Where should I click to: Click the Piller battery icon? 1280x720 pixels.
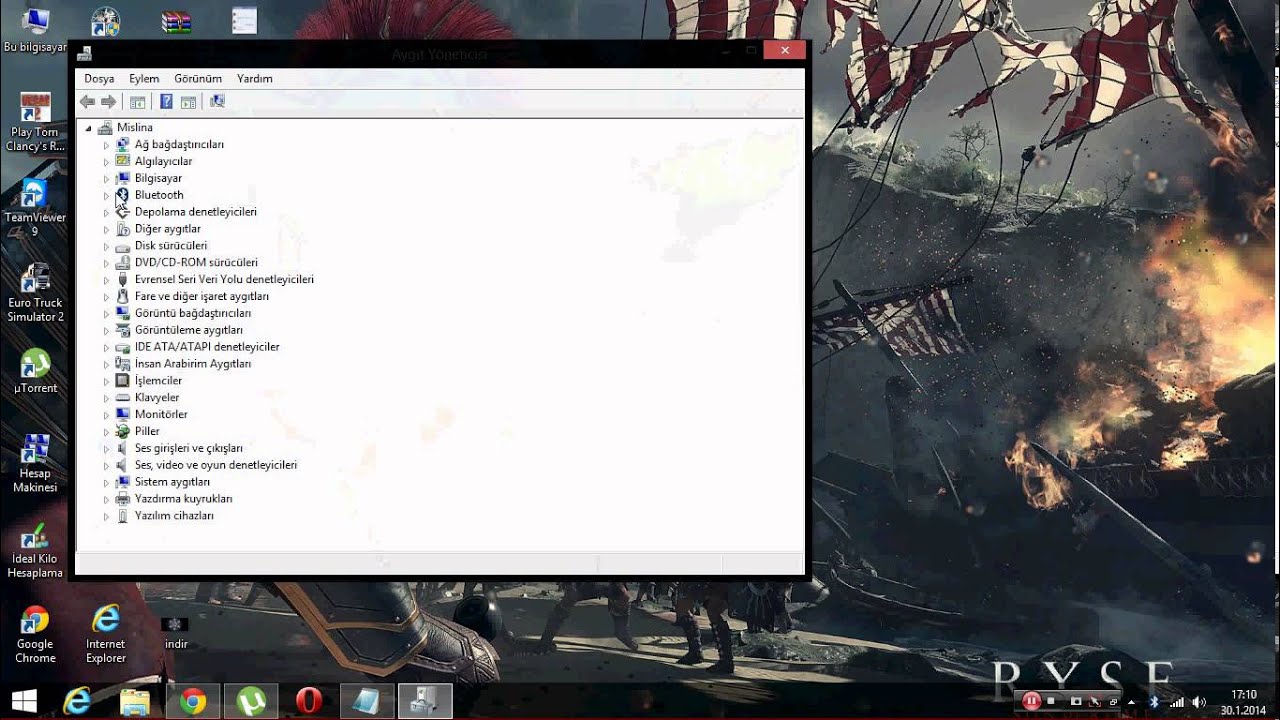click(122, 431)
